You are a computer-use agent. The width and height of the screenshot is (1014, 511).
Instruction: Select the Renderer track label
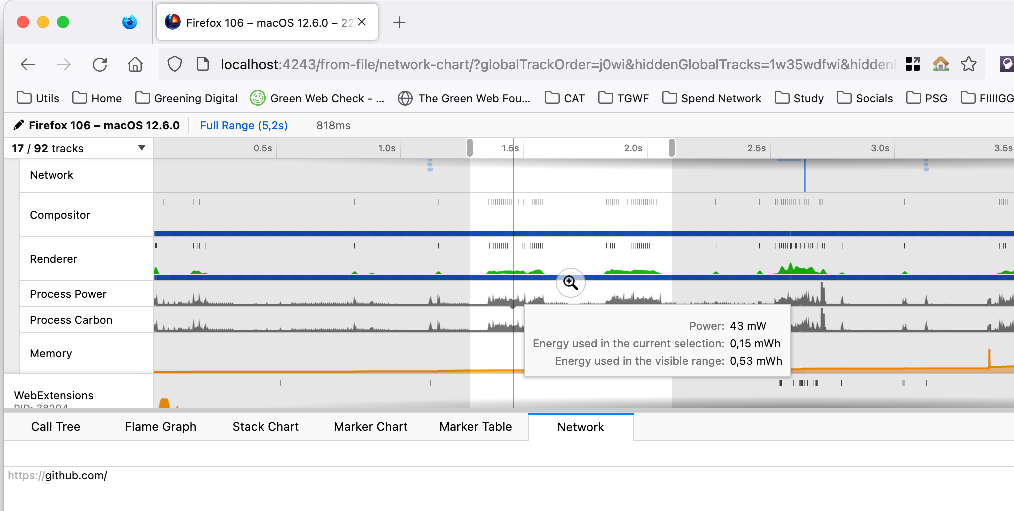(x=53, y=259)
